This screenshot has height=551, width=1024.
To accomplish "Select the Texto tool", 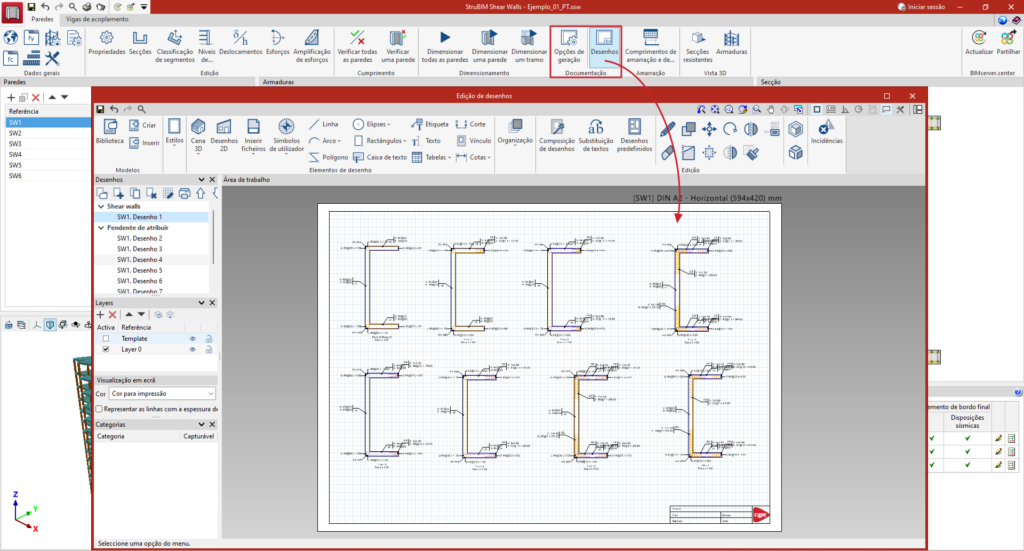I will pyautogui.click(x=426, y=140).
